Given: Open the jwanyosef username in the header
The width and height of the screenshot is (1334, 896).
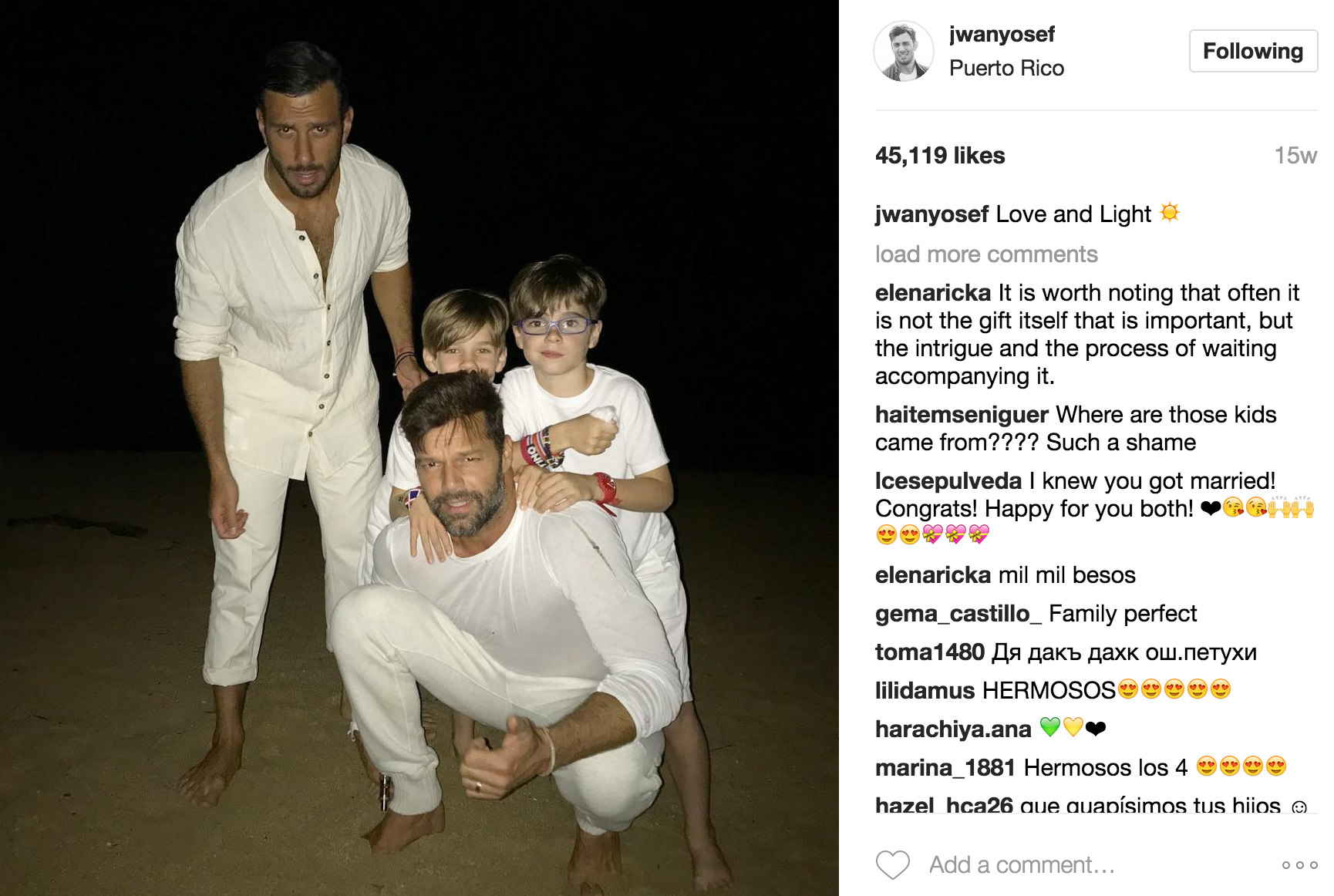Looking at the screenshot, I should click(x=1002, y=35).
